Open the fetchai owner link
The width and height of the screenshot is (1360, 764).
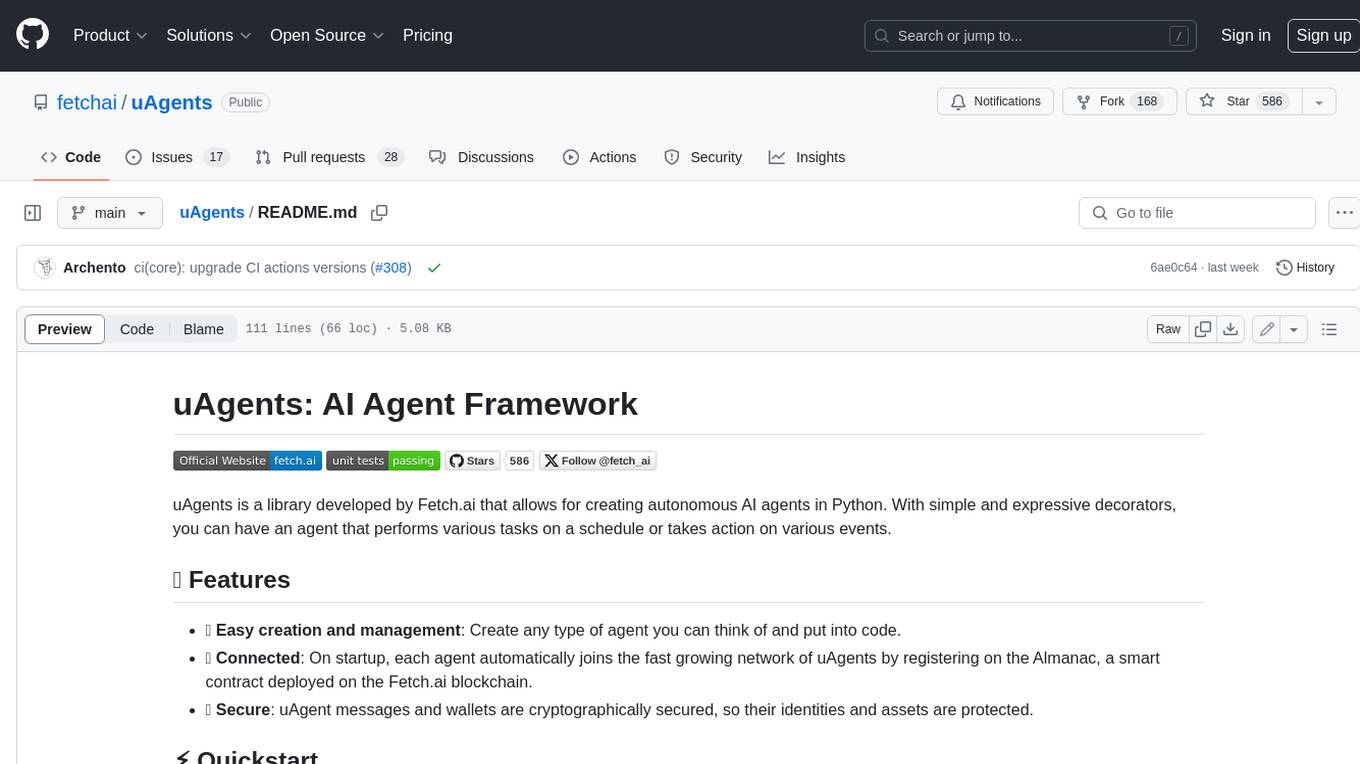coord(87,102)
